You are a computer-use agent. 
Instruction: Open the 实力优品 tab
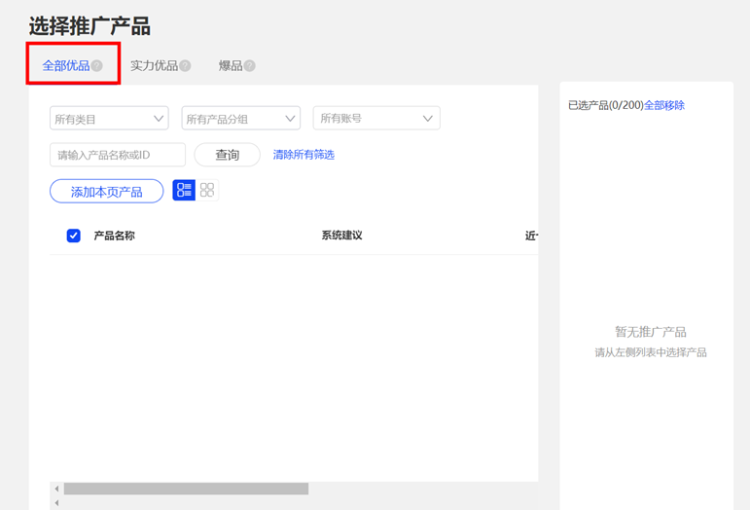pos(154,66)
